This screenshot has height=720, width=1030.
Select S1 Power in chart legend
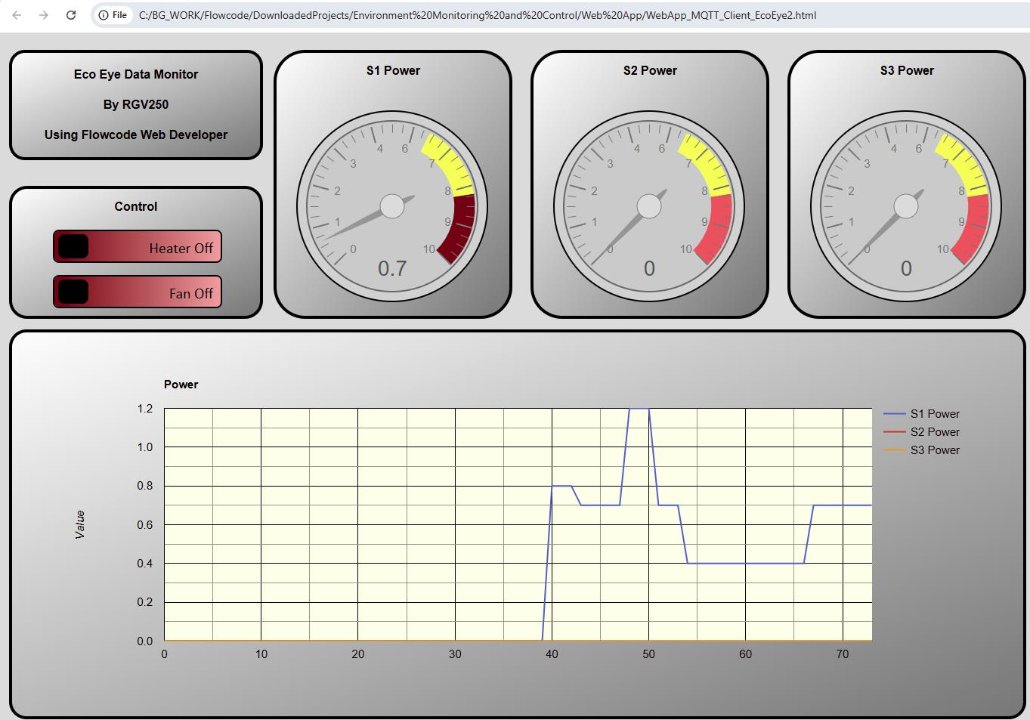click(934, 414)
